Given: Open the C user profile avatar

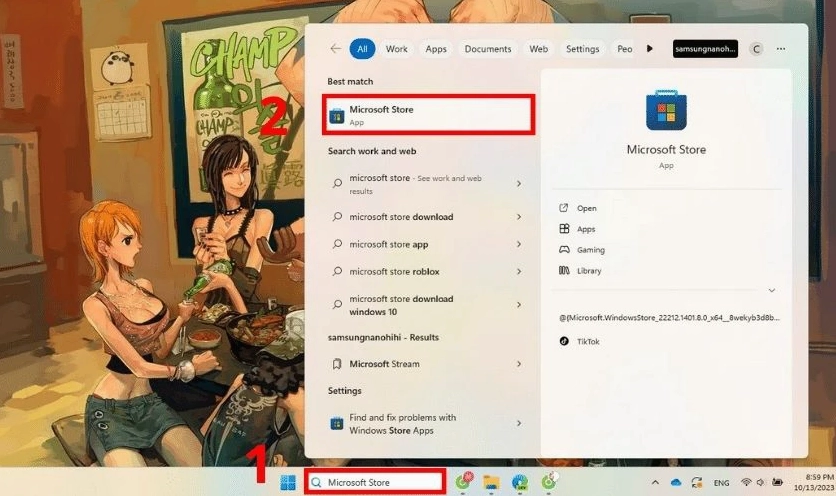Looking at the screenshot, I should pyautogui.click(x=756, y=49).
